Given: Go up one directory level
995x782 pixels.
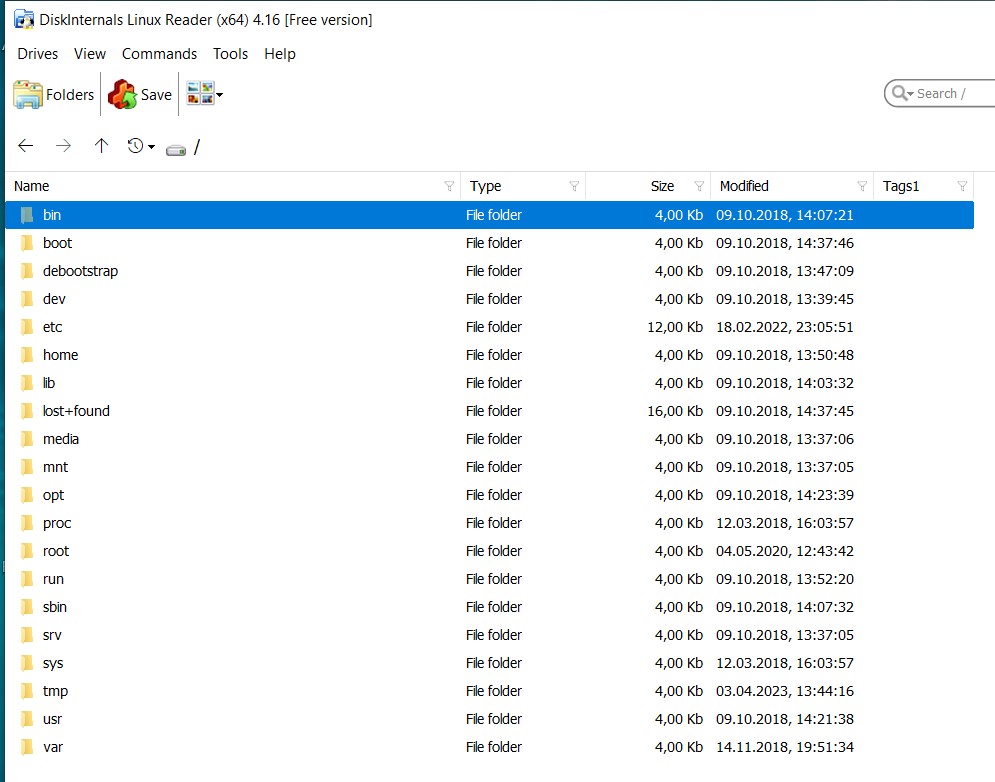Looking at the screenshot, I should point(101,146).
